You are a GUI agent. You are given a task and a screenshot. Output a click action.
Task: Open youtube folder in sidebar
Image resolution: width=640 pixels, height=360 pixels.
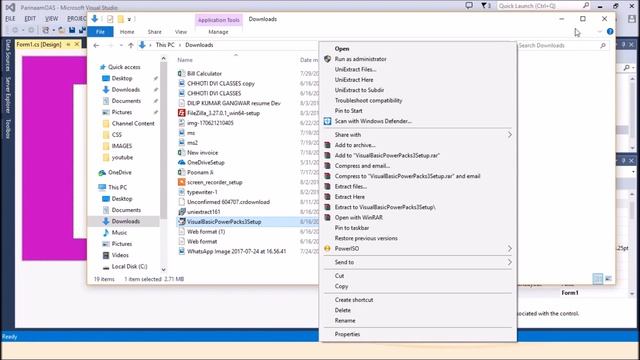[122, 157]
